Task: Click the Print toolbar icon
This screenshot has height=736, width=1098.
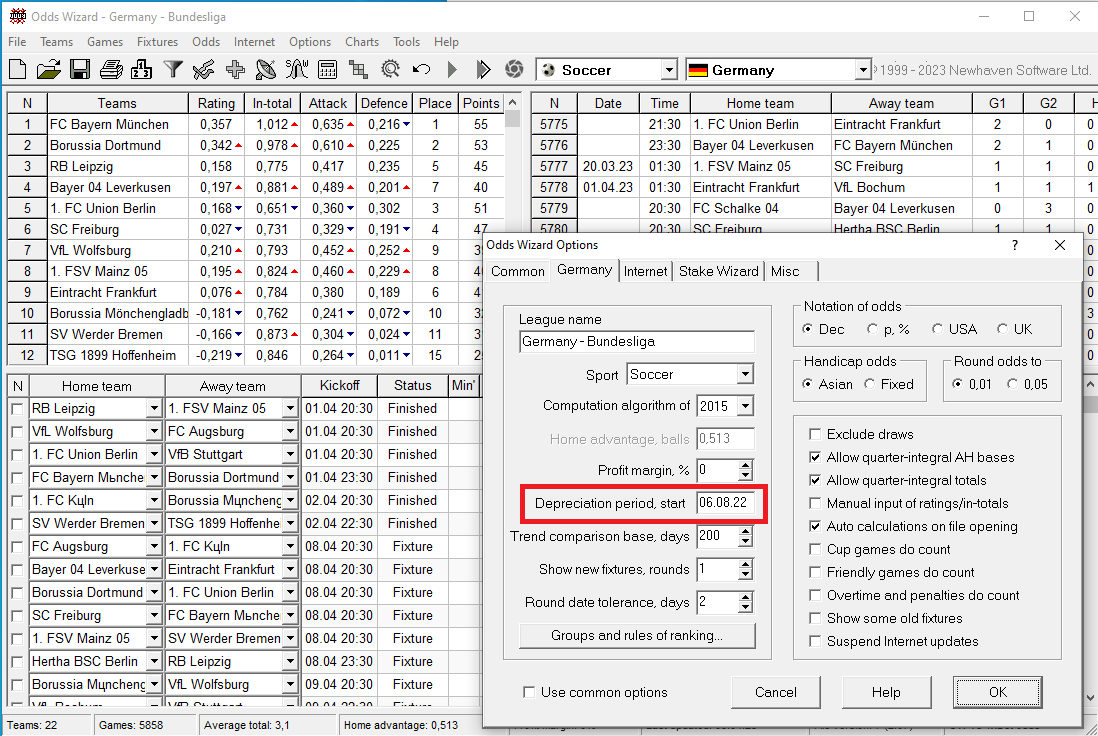Action: click(111, 69)
